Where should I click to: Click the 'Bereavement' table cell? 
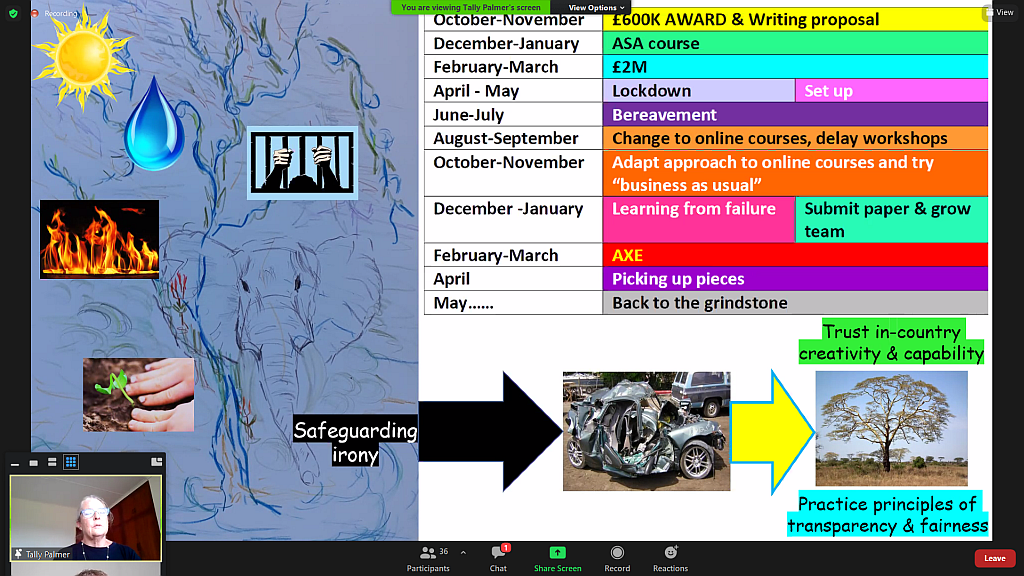click(x=795, y=115)
